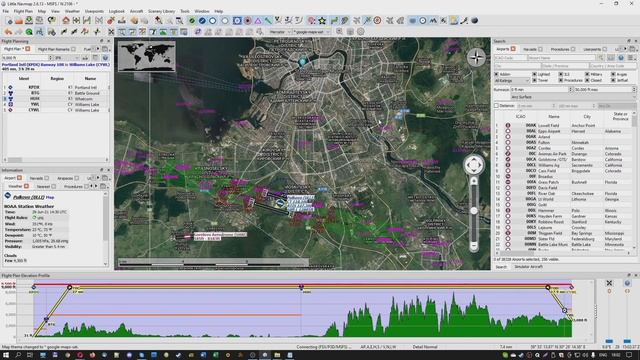
Task: Click the compass rose on the map
Action: point(476,58)
